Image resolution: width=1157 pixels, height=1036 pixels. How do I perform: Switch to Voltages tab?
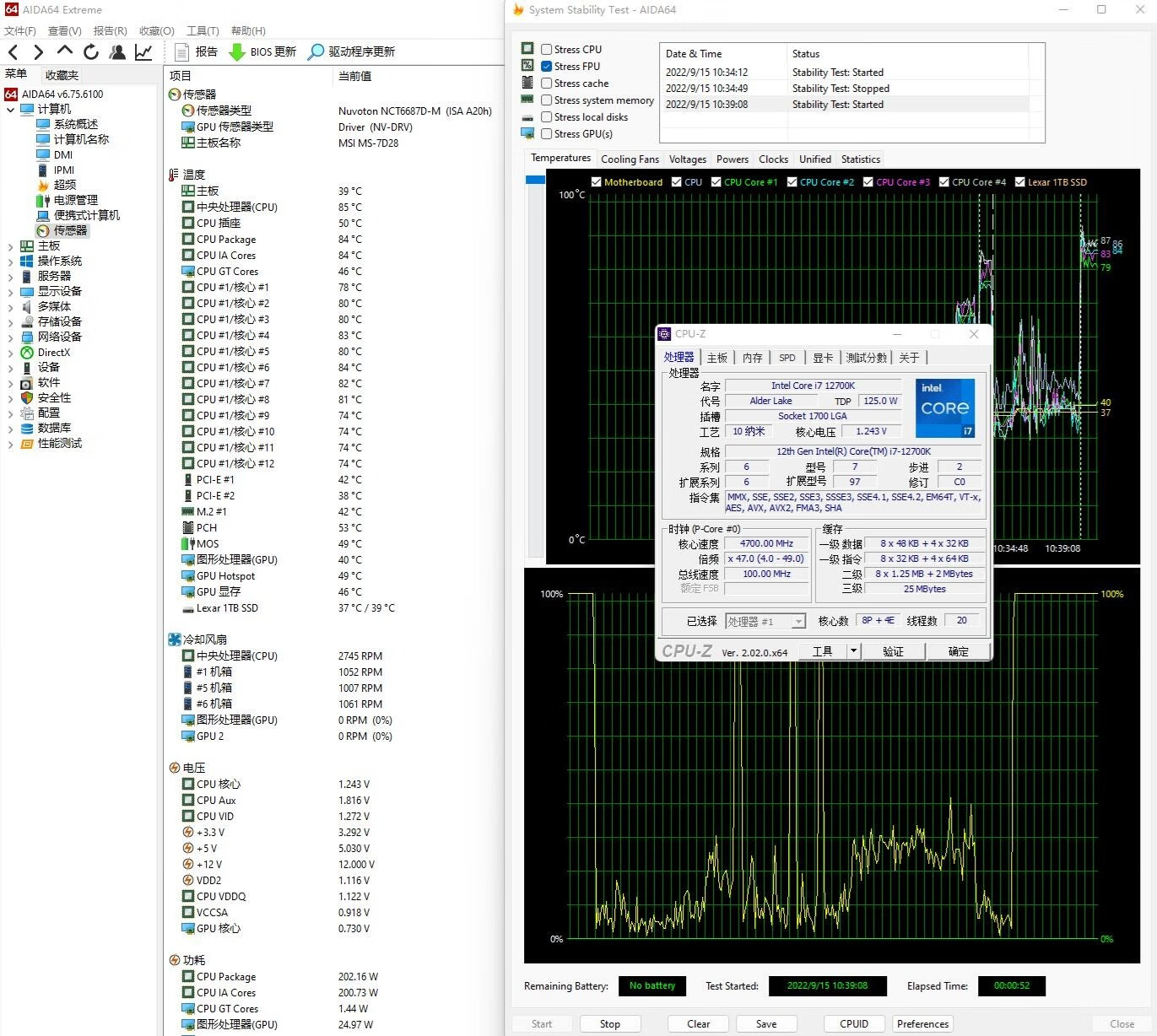tap(688, 159)
